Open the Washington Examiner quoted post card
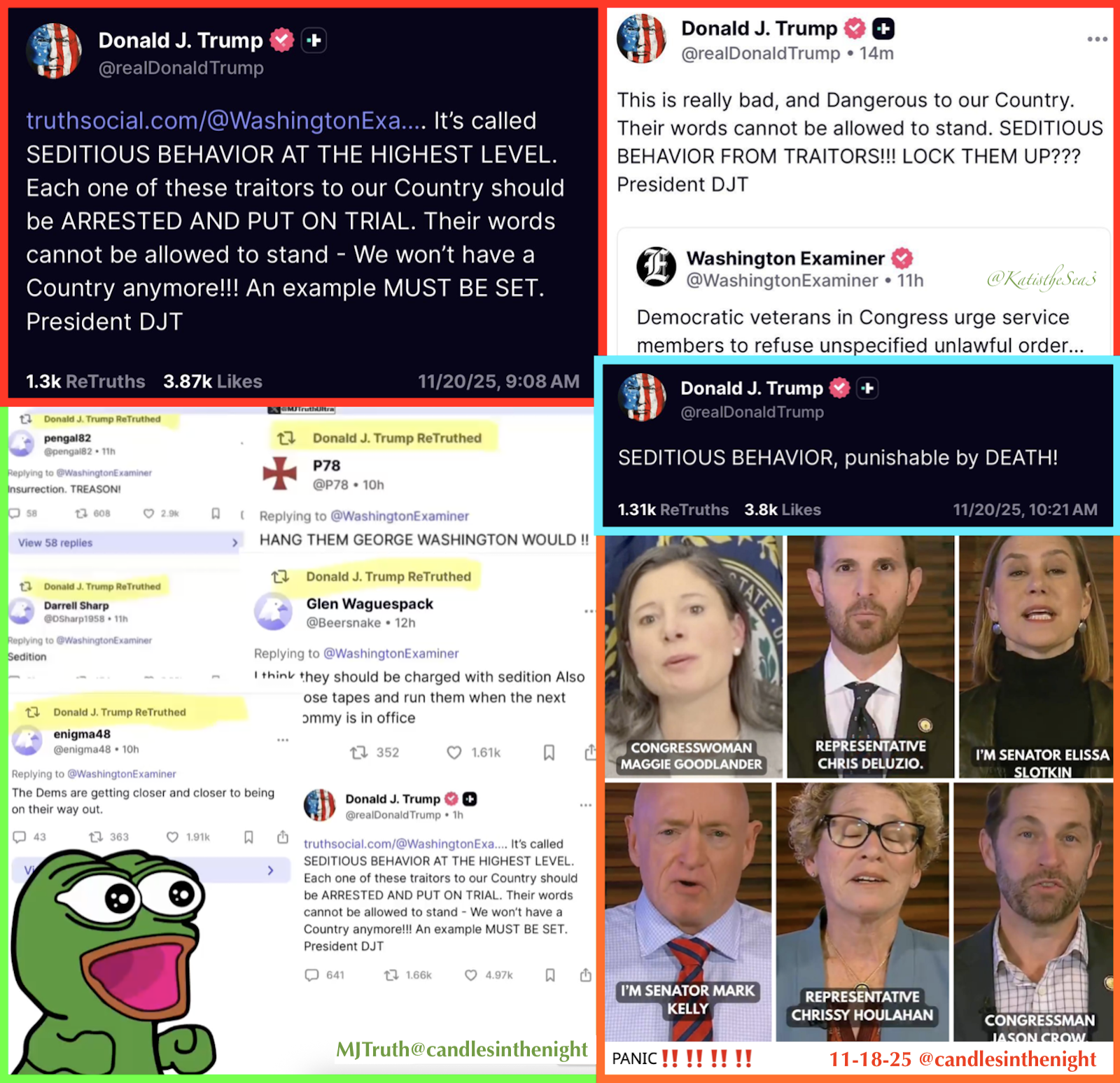The image size is (1120, 1083). point(863,293)
